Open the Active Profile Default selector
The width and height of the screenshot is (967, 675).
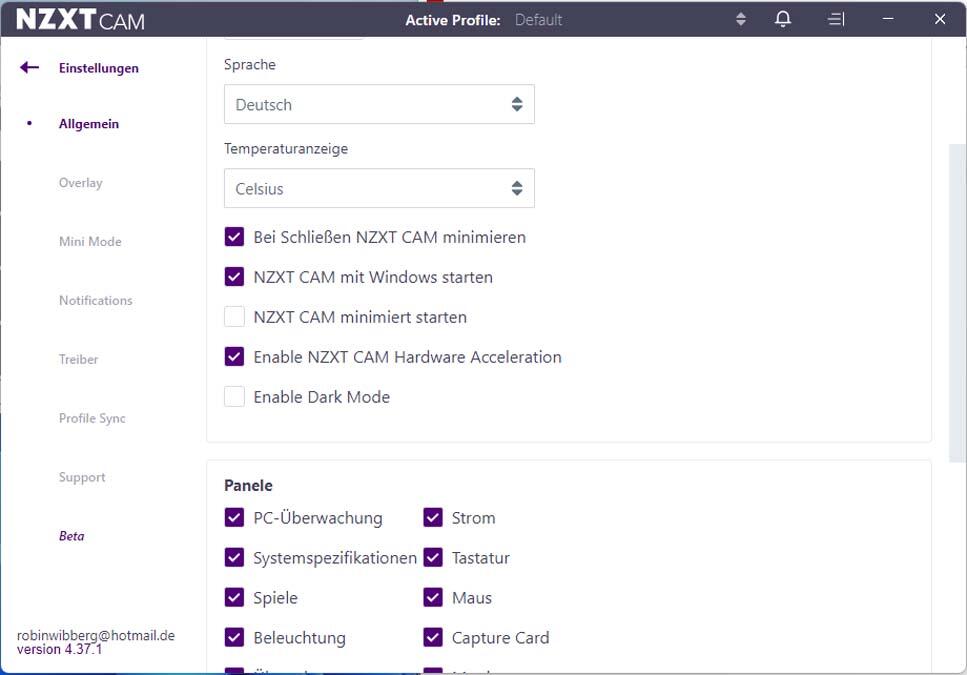pyautogui.click(x=538, y=20)
